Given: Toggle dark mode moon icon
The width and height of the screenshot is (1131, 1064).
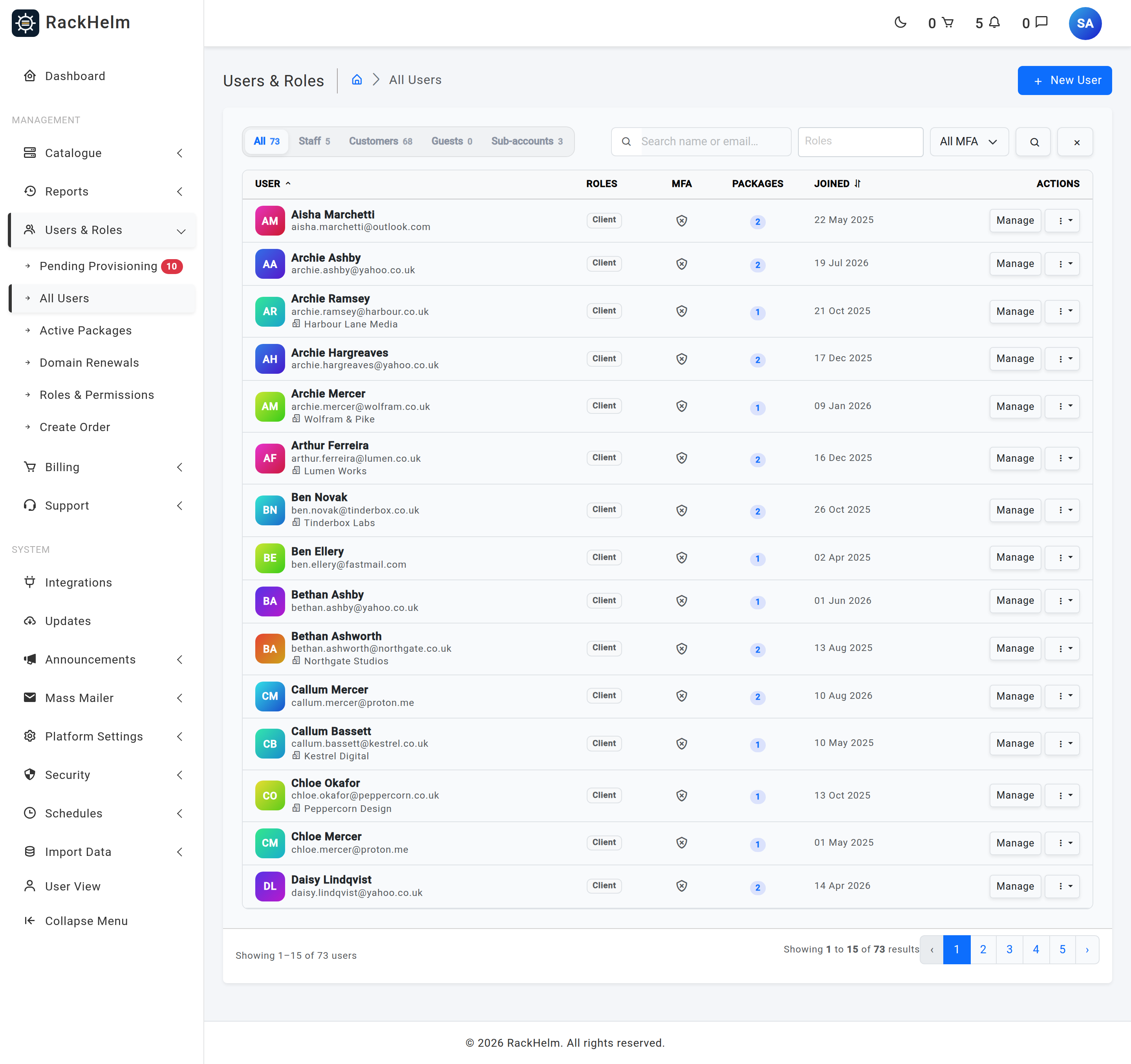Looking at the screenshot, I should coord(900,22).
